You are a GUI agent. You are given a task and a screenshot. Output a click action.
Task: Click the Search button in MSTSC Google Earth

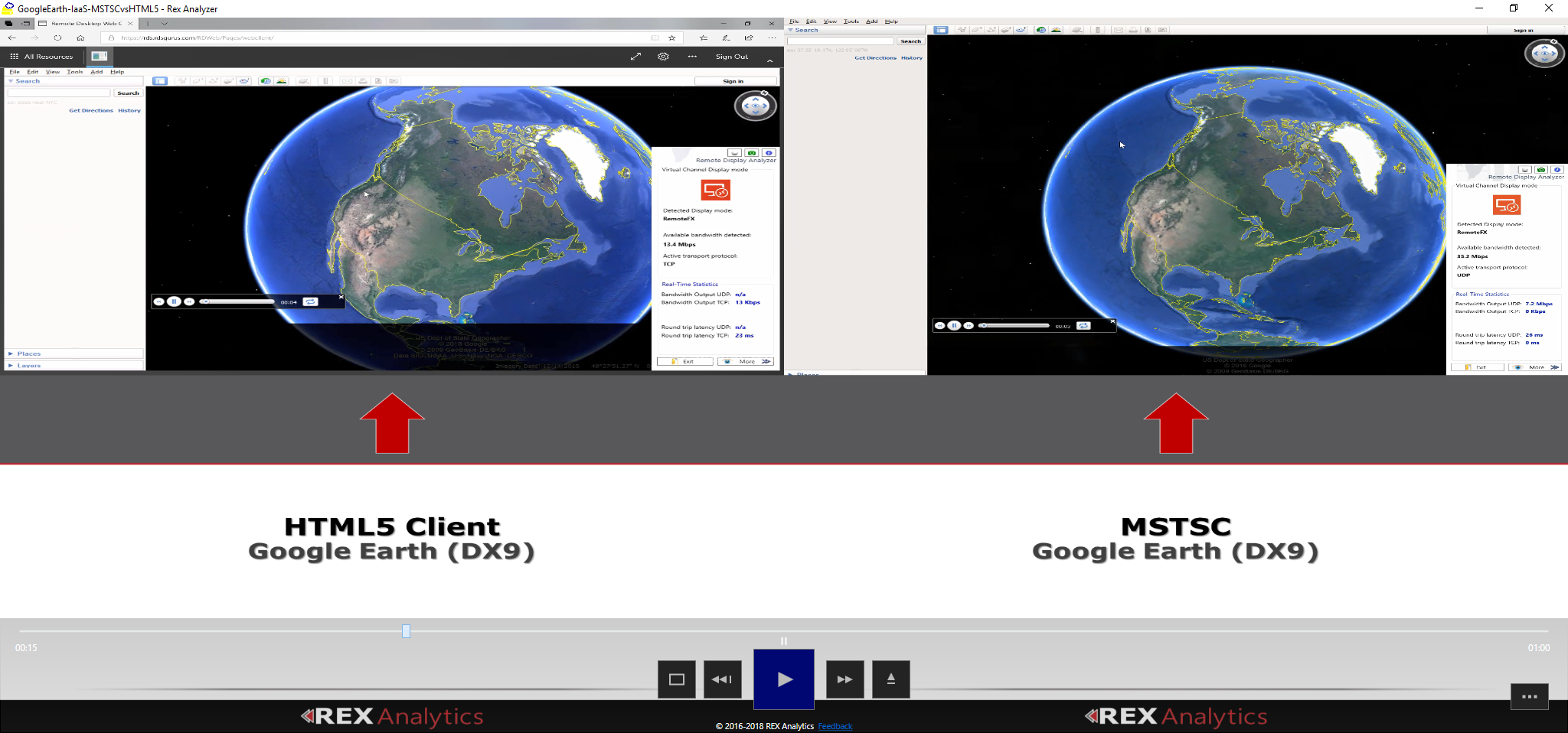coord(910,41)
